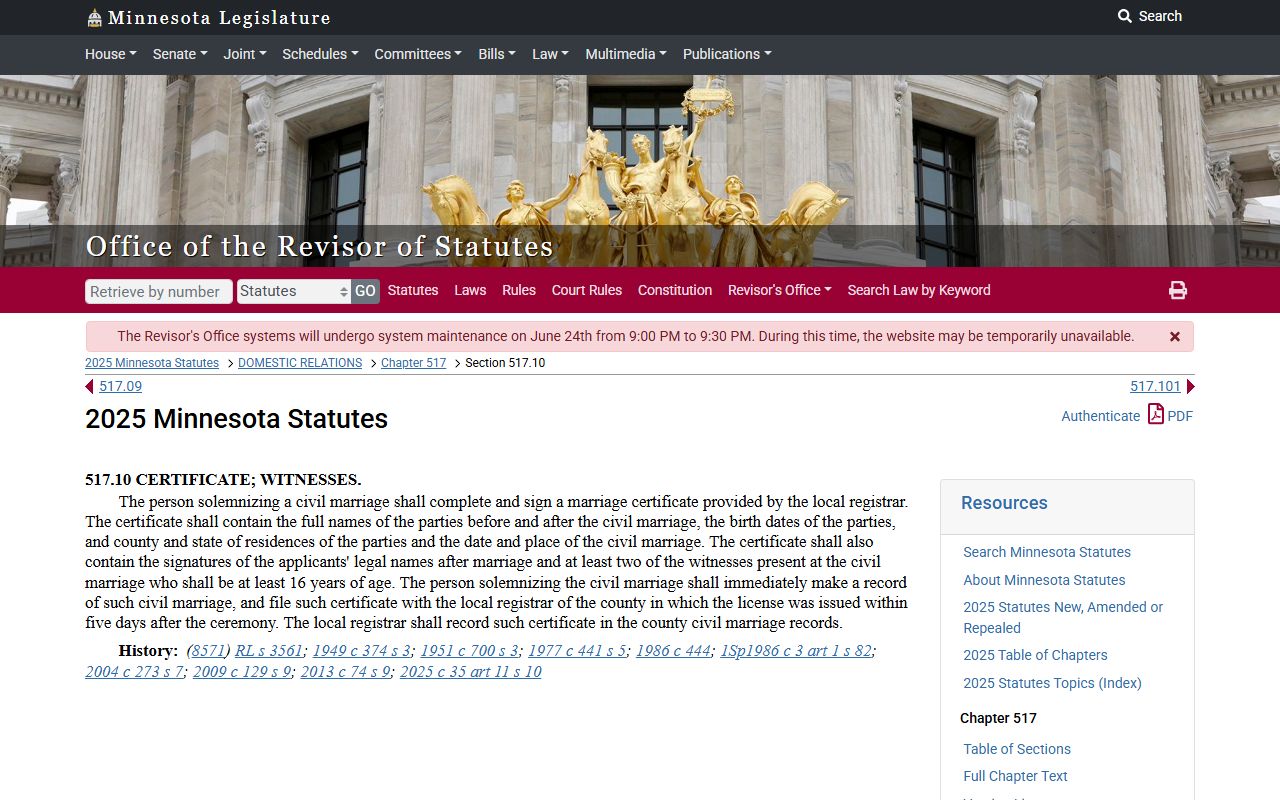Open Search Law by Keyword
This screenshot has height=800, width=1280.
(x=919, y=290)
